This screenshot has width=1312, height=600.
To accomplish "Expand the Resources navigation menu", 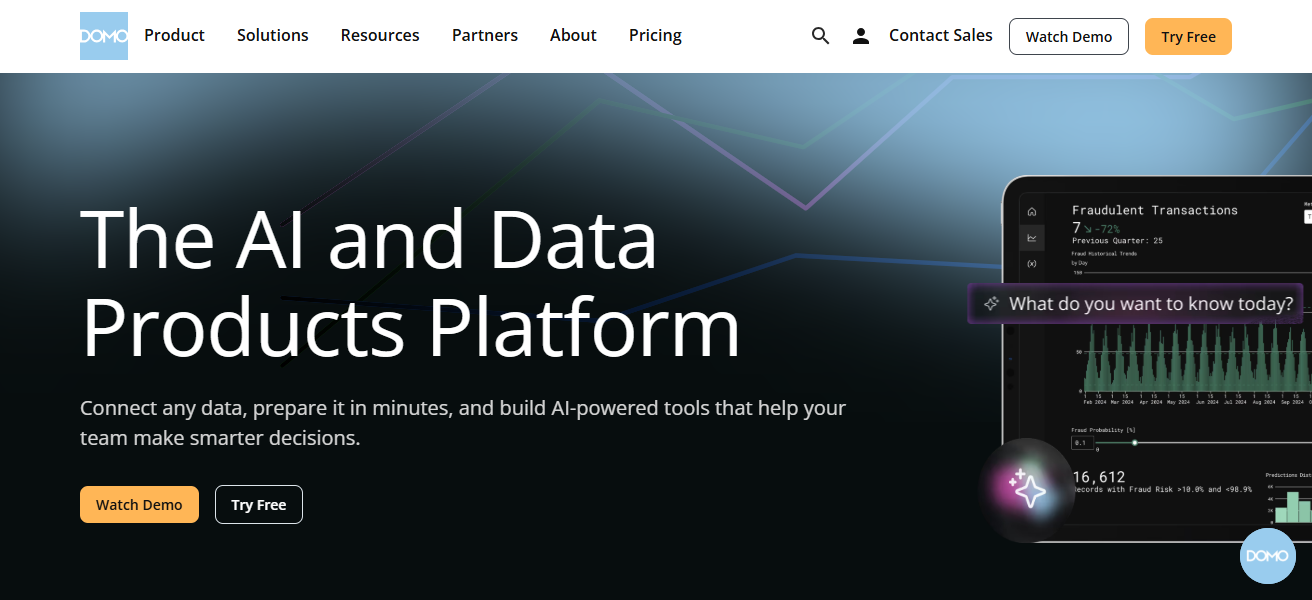I will pos(380,36).
